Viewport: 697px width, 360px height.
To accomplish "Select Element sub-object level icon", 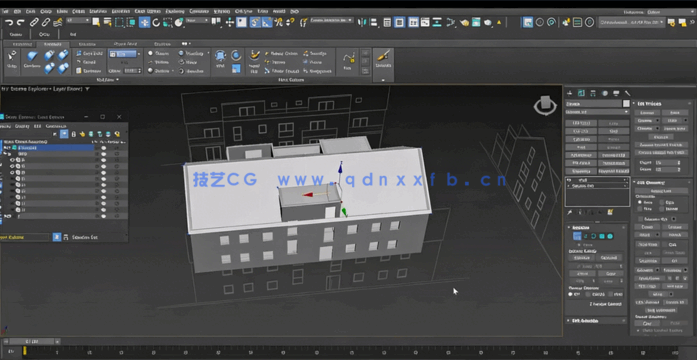I will tap(610, 236).
